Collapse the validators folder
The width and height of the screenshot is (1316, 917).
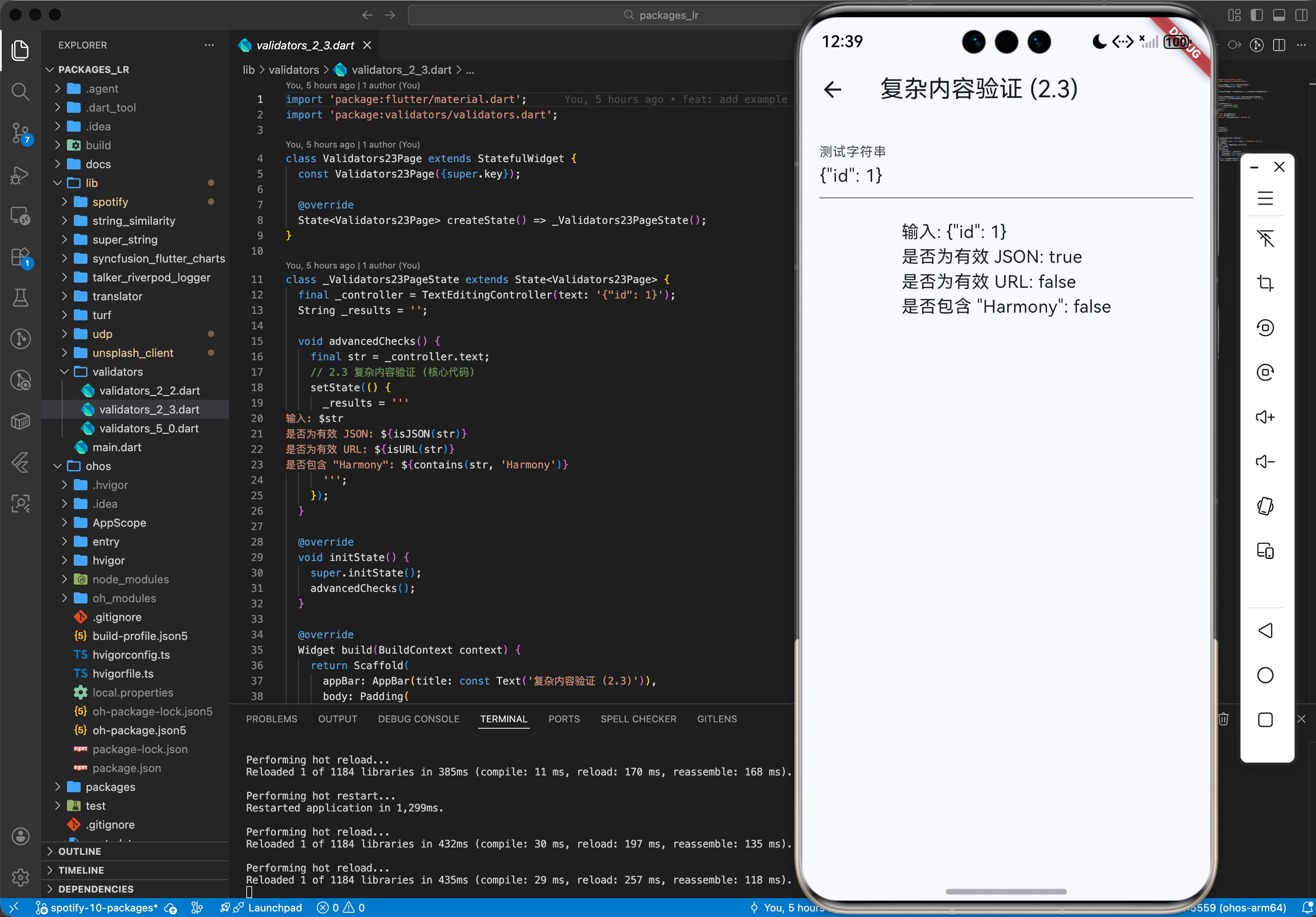tap(118, 371)
